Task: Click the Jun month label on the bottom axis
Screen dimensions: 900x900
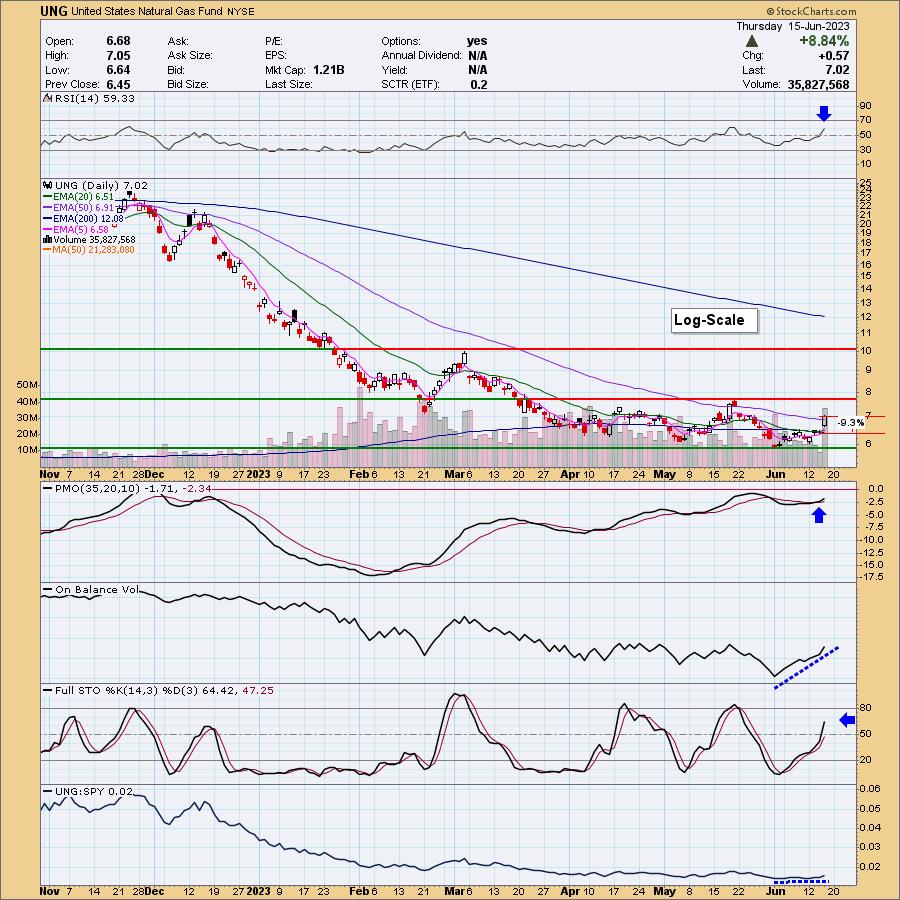Action: click(x=775, y=891)
